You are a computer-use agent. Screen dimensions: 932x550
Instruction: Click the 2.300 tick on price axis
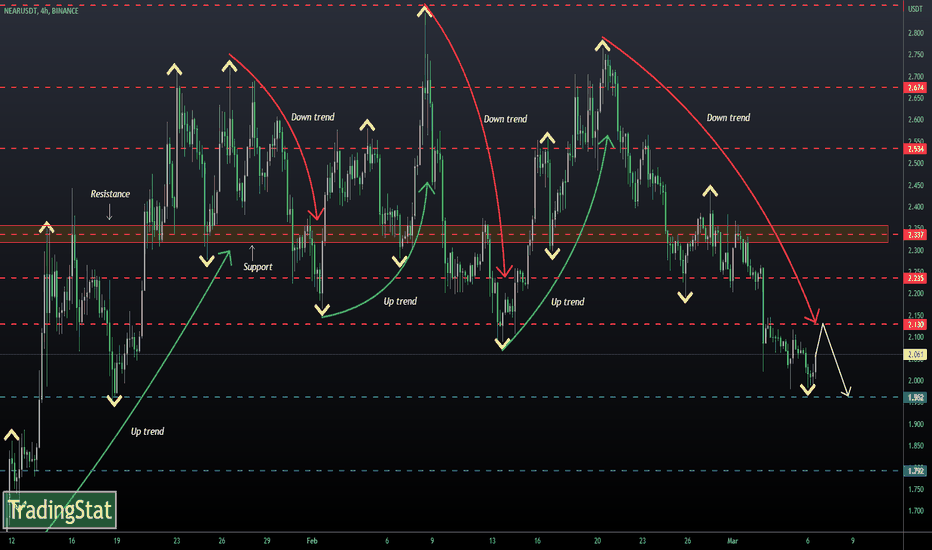[x=916, y=250]
